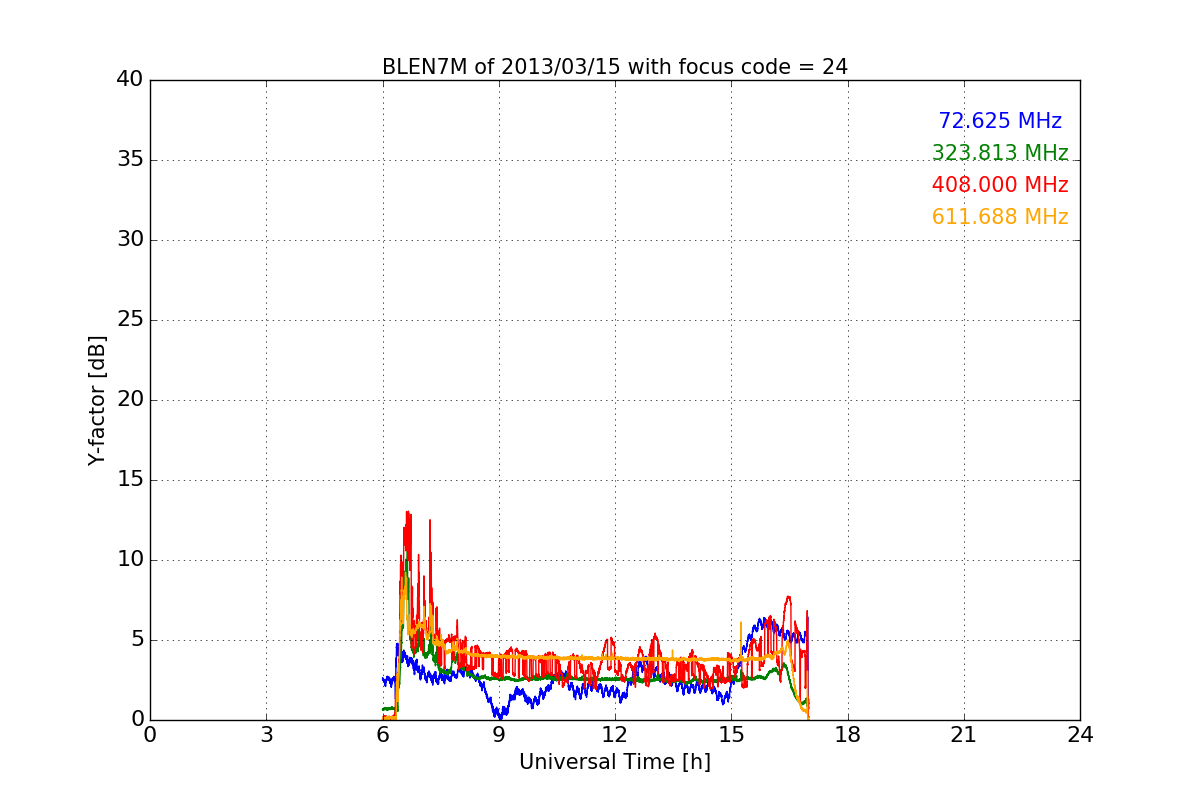Select the 72.625 MHz legend label
This screenshot has height=800, width=1200.
(x=1000, y=121)
